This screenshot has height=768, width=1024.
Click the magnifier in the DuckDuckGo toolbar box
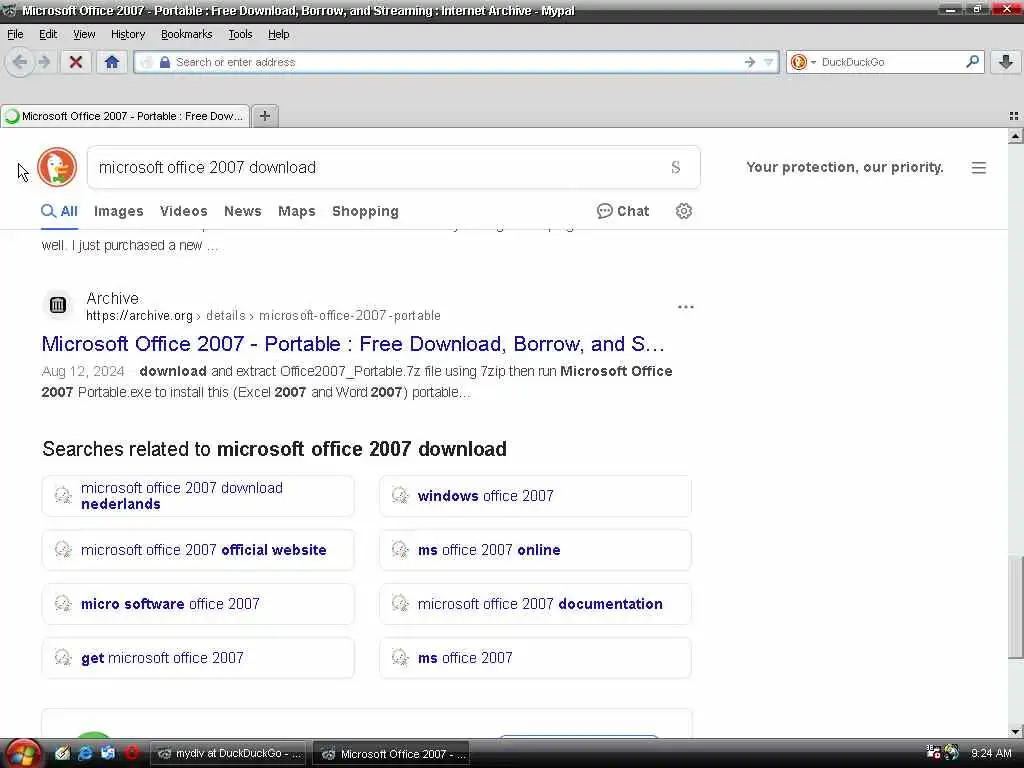[972, 61]
